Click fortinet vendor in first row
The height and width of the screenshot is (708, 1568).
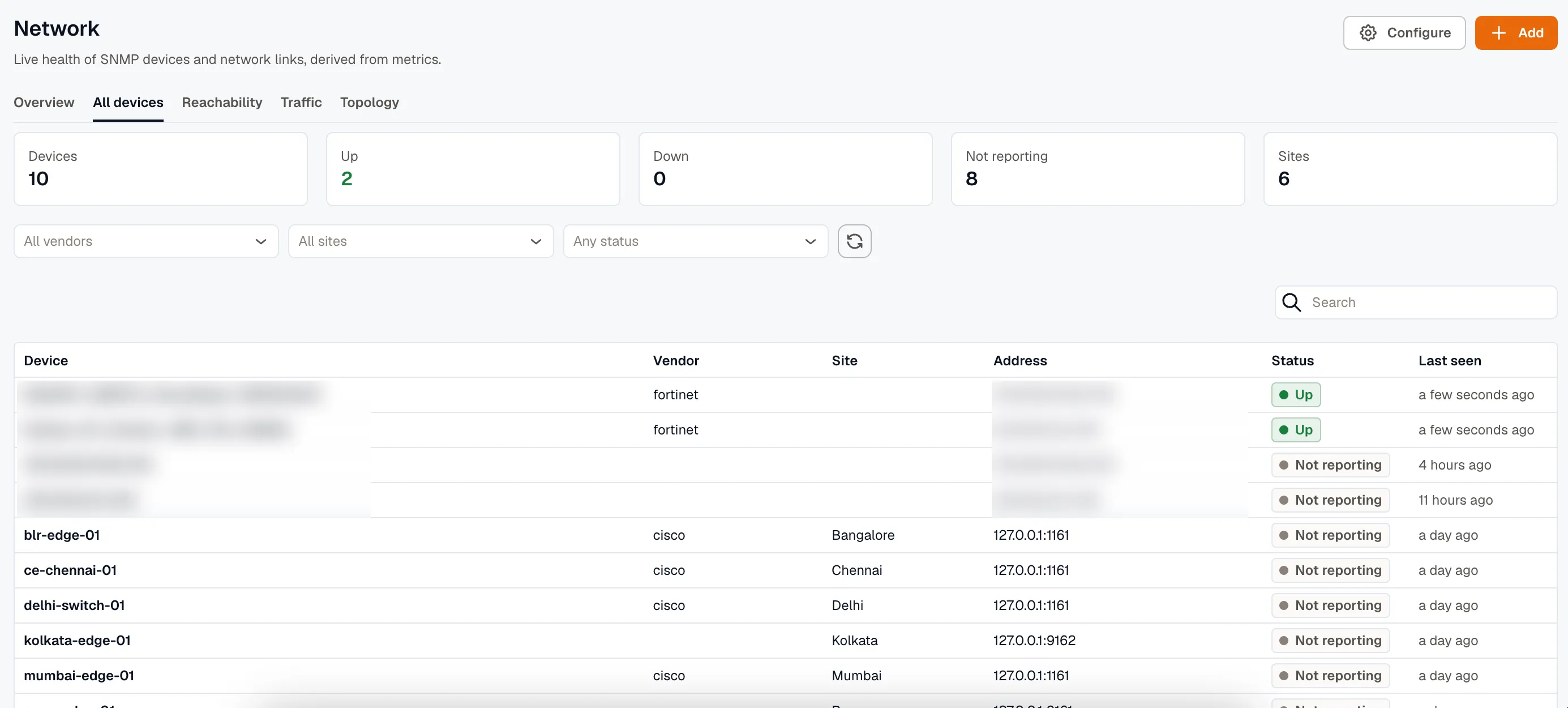(675, 395)
